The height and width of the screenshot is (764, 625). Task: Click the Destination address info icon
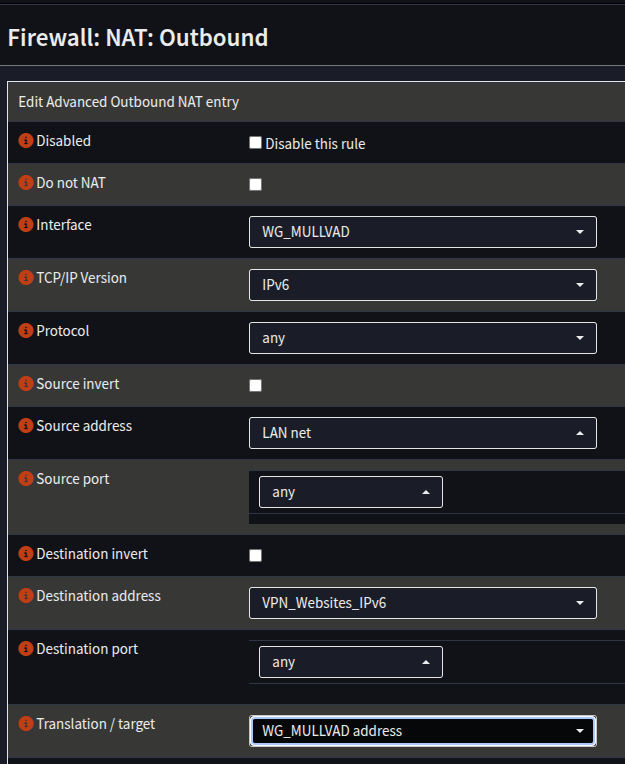(x=26, y=596)
